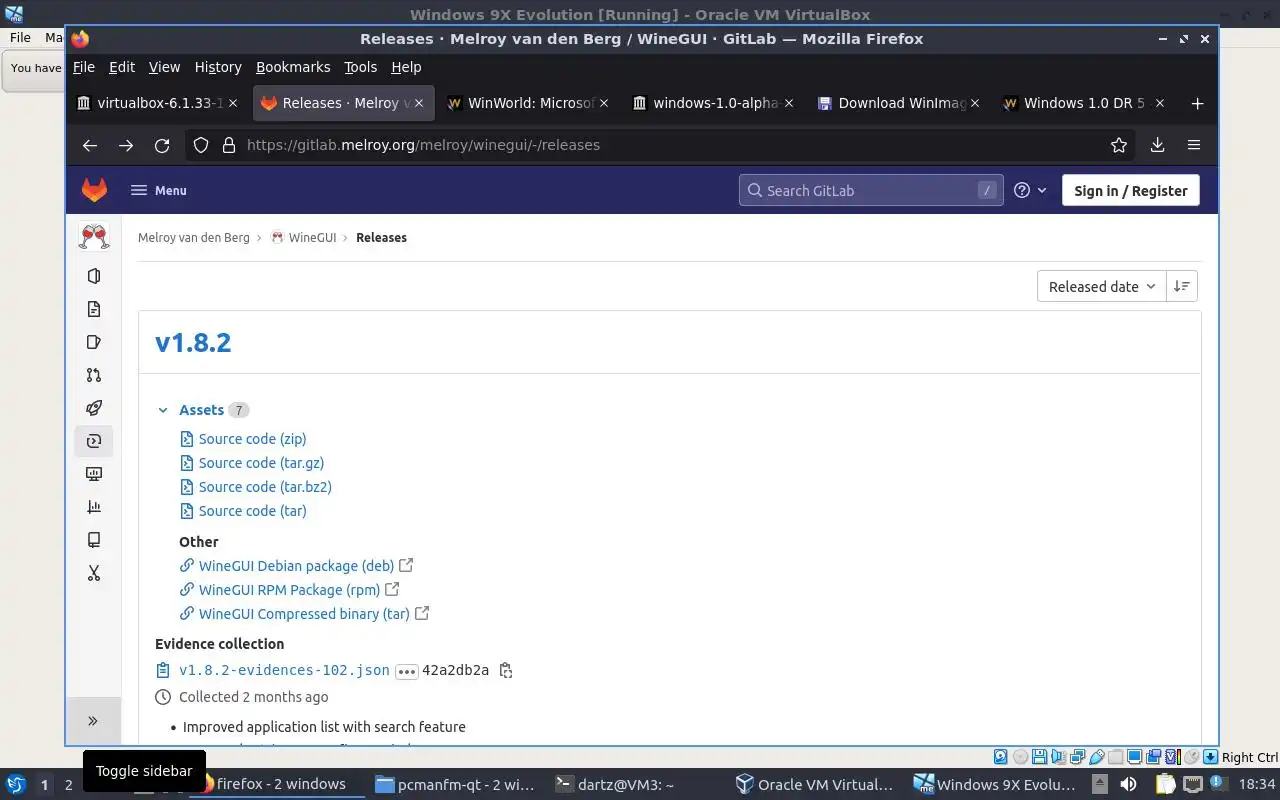1280x800 pixels.
Task: Click VirtualBox floppy disk status icon
Action: pyautogui.click(x=1039, y=757)
